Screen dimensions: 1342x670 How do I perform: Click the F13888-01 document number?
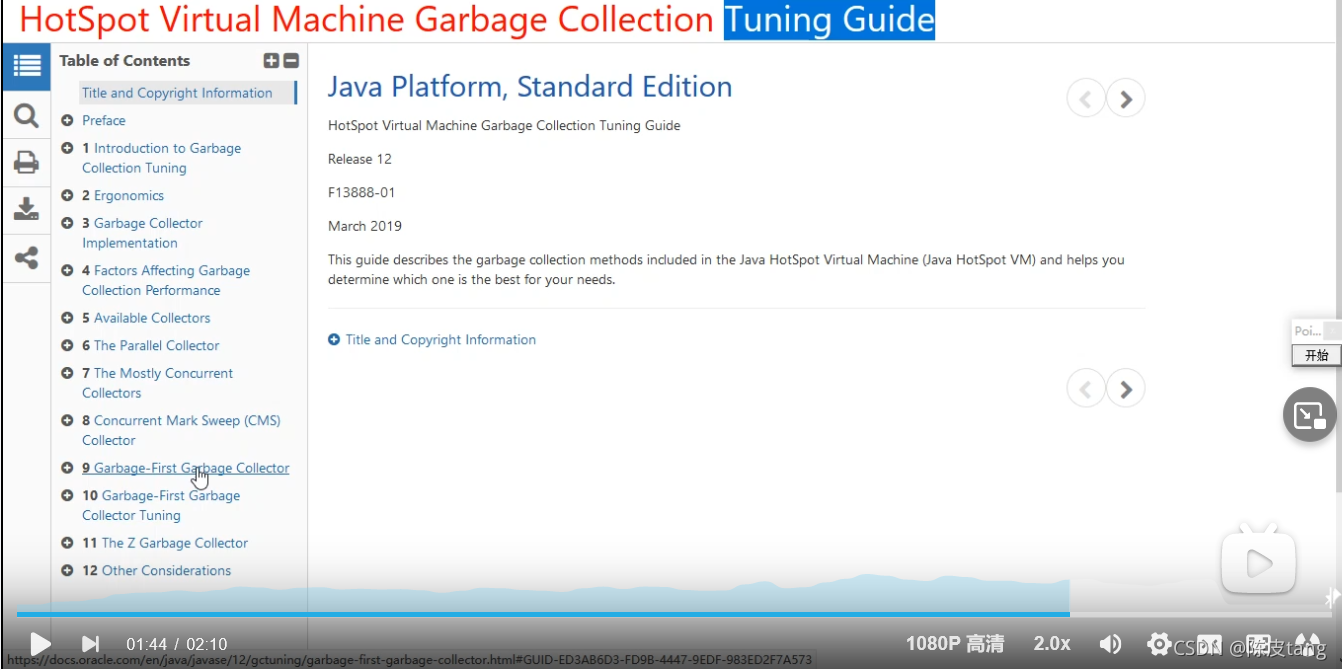pyautogui.click(x=362, y=192)
